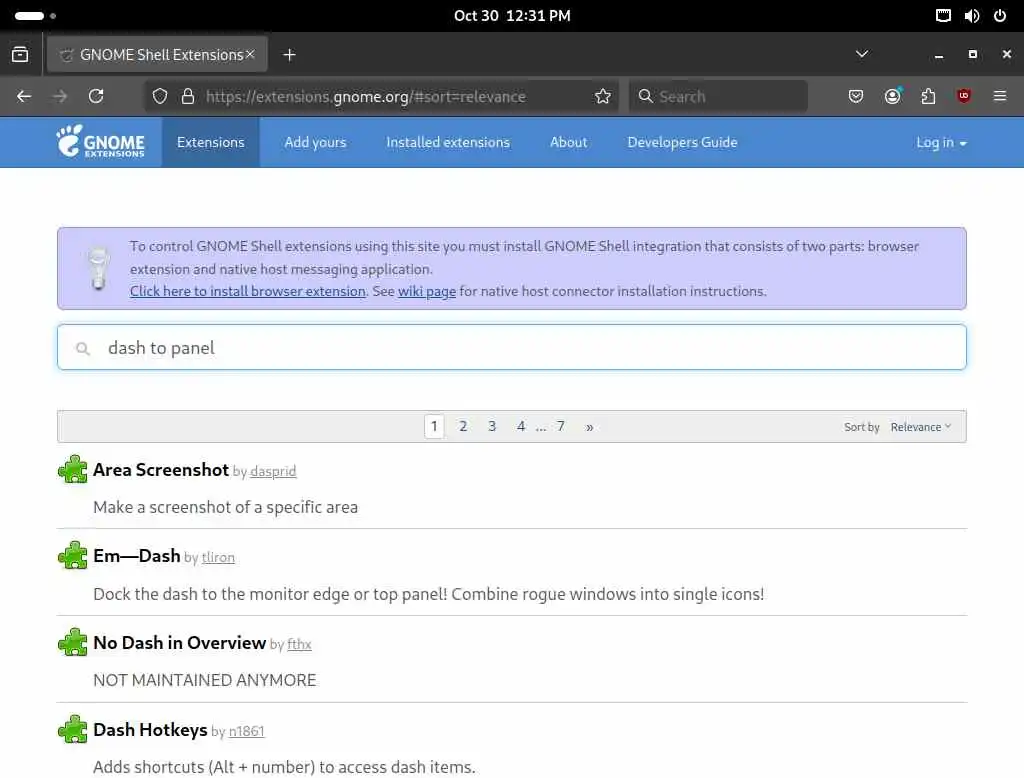Close the GNOME Shell Extensions tab
Viewport: 1024px width, 778px height.
(250, 55)
